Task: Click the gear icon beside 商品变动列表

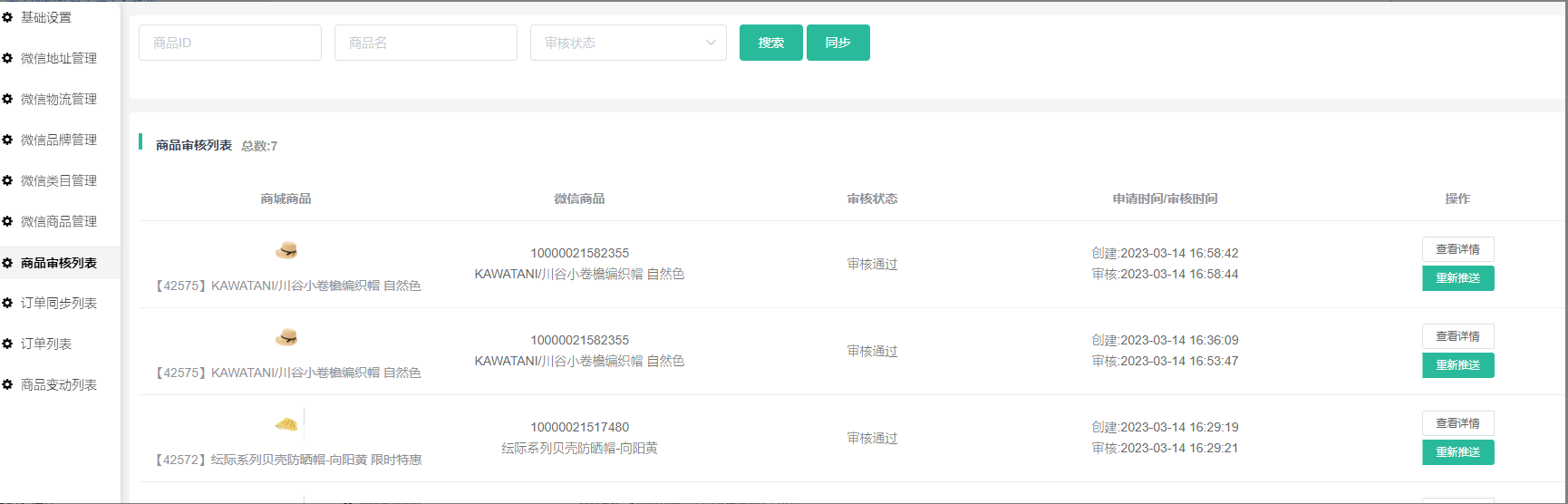Action: coord(7,384)
